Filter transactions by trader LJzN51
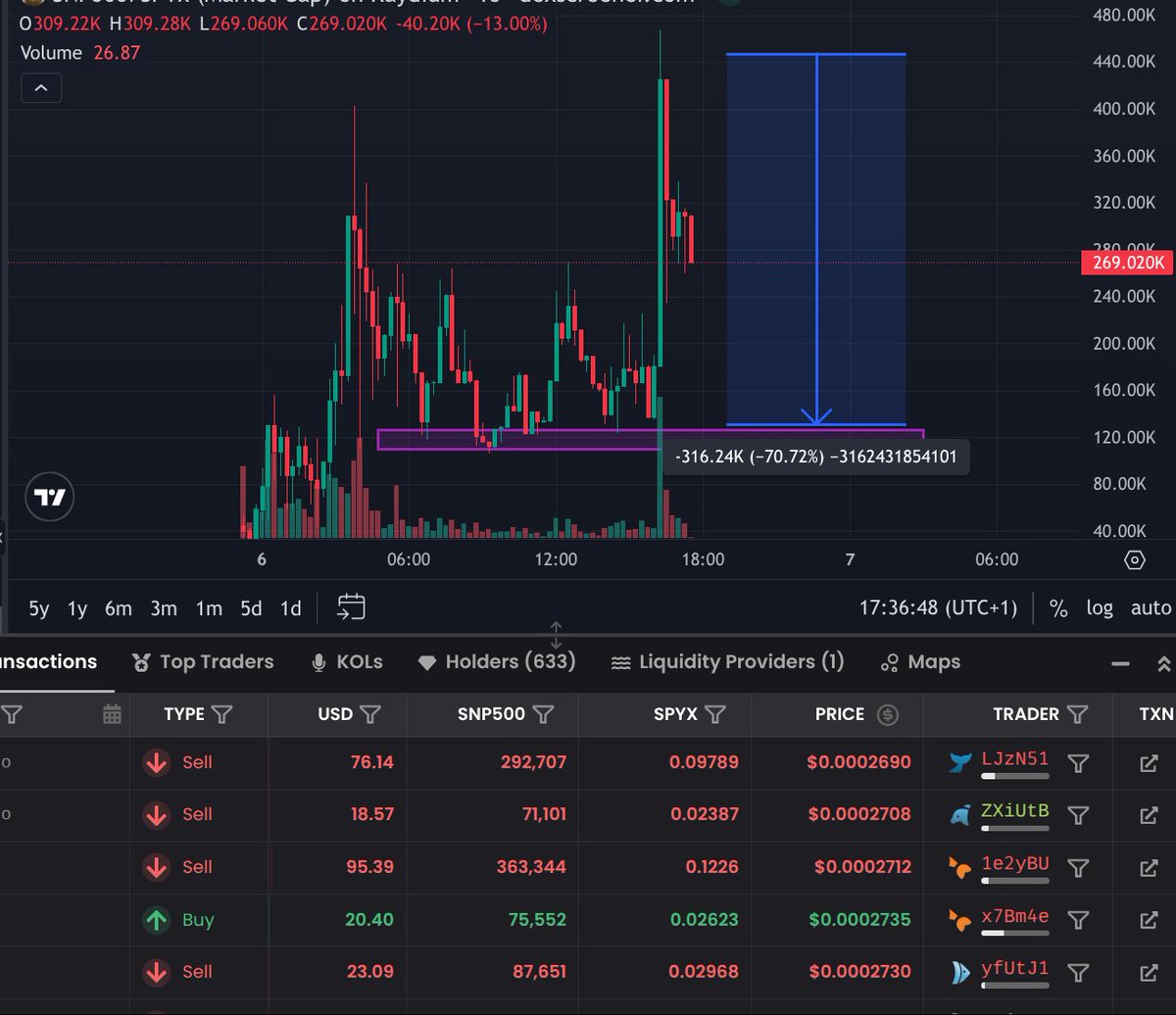 pos(1078,763)
